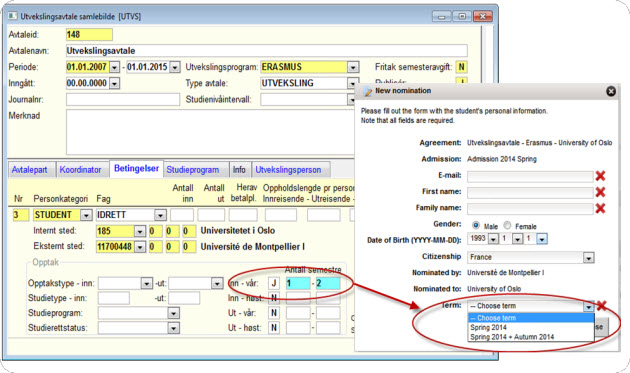Click 'Université de Montpellier I' text in Eksternt sted row
630x373 pixels.
[x=252, y=247]
